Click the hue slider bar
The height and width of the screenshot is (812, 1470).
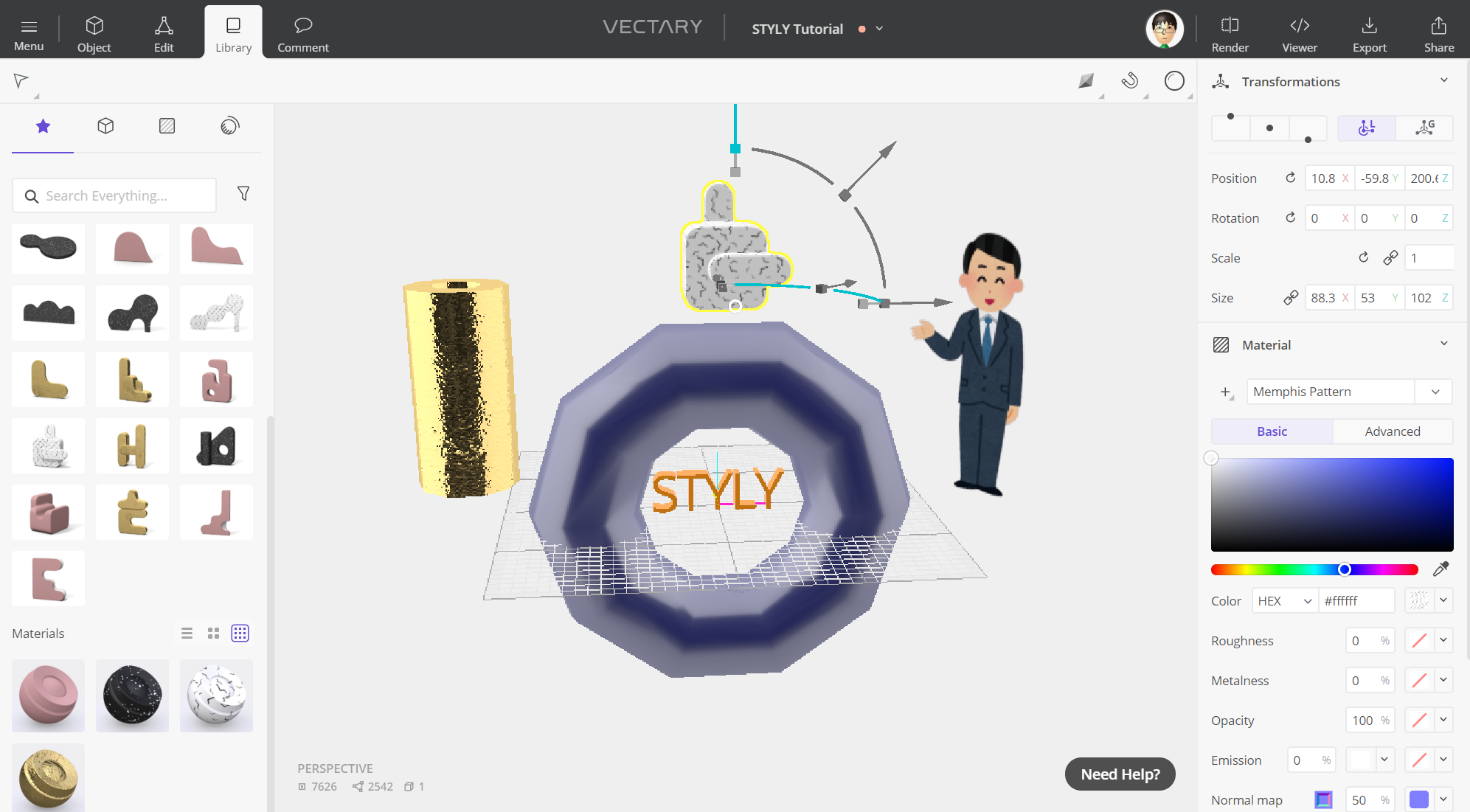tap(1314, 569)
